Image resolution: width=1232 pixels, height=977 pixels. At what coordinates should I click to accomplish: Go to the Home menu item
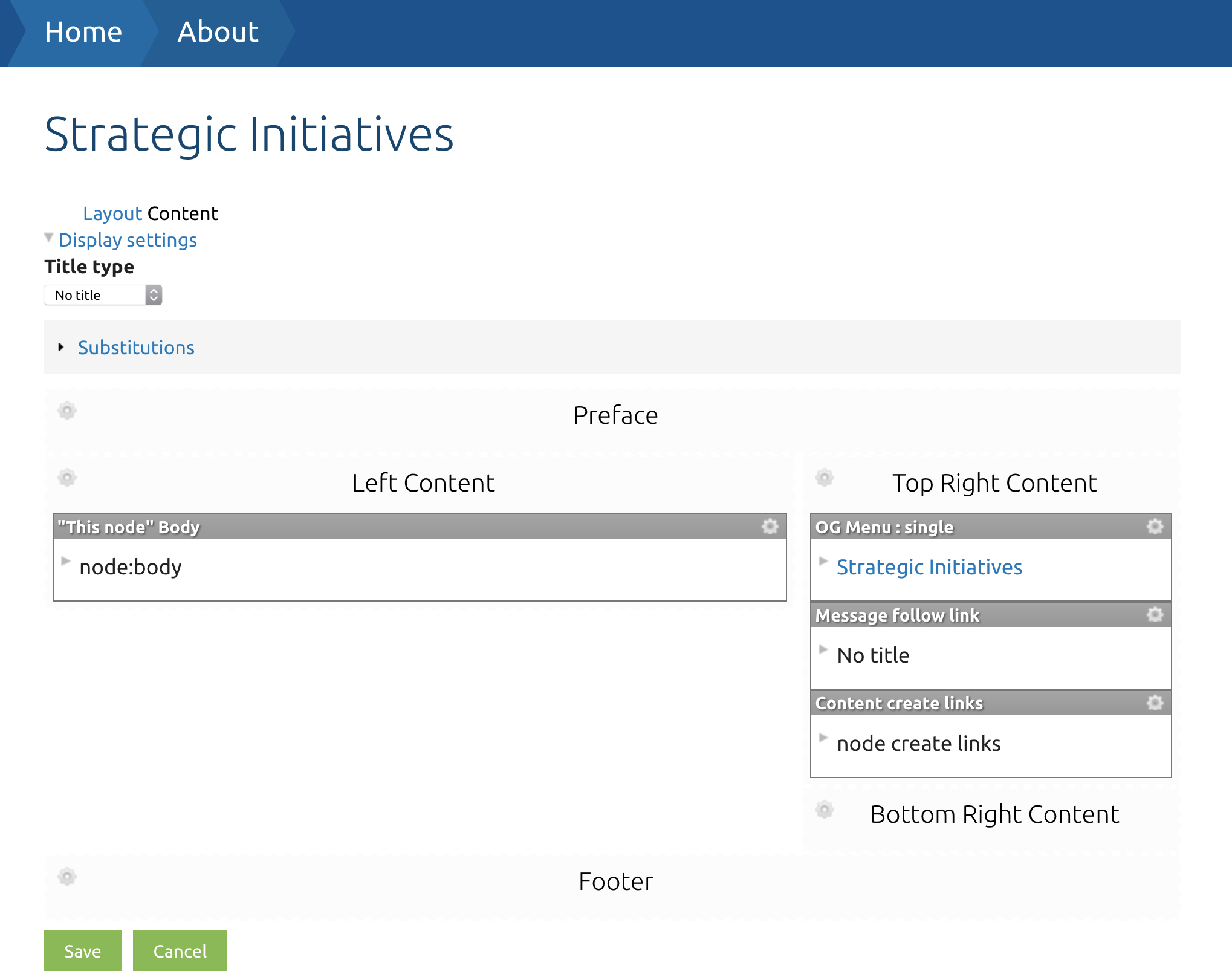(x=83, y=32)
